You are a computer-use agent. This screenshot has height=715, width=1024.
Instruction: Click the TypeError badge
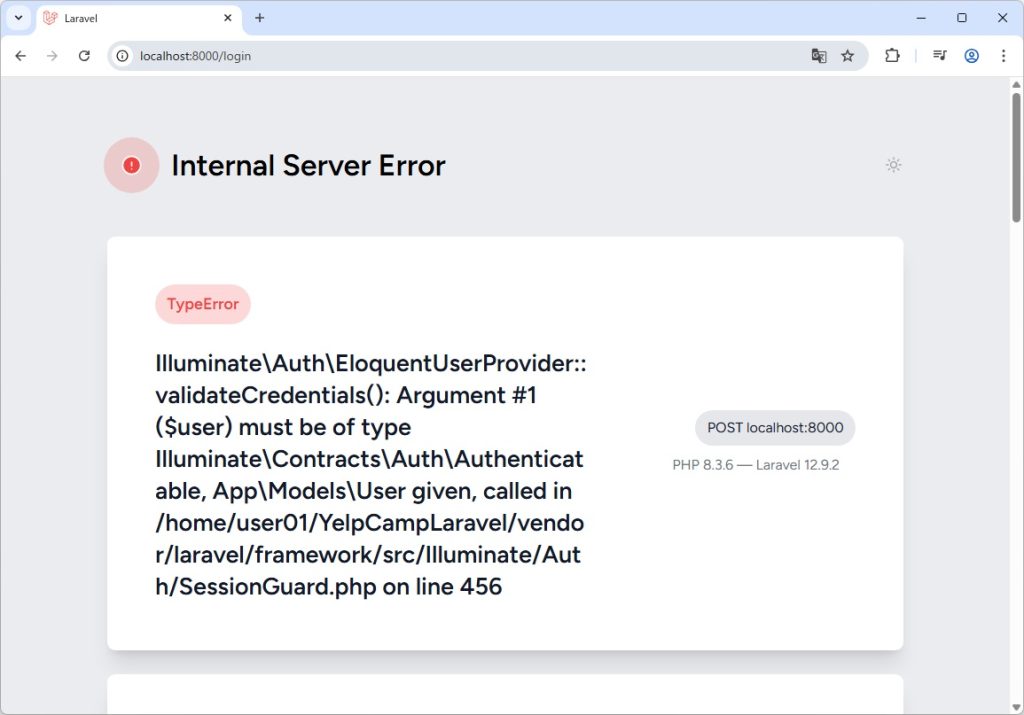point(203,304)
